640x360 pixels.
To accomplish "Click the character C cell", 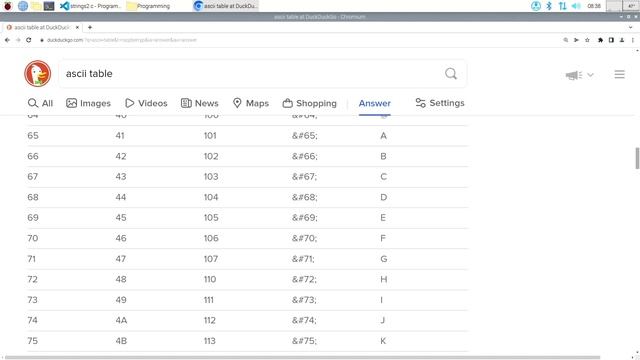I will [383, 177].
